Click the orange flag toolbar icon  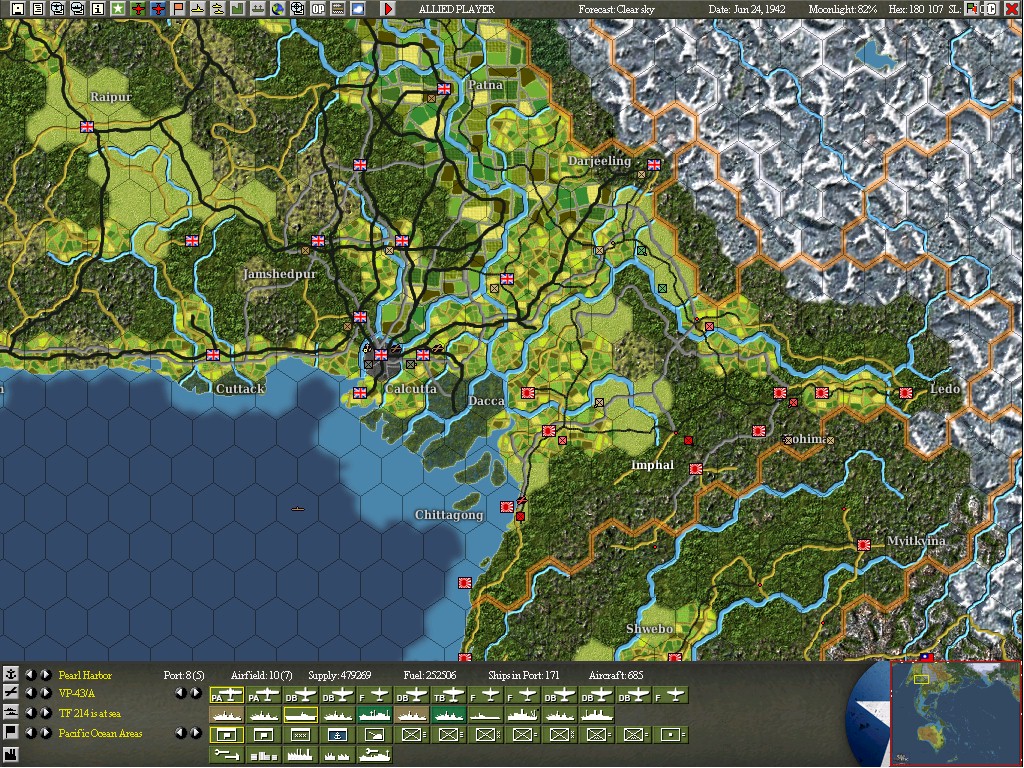[x=178, y=8]
